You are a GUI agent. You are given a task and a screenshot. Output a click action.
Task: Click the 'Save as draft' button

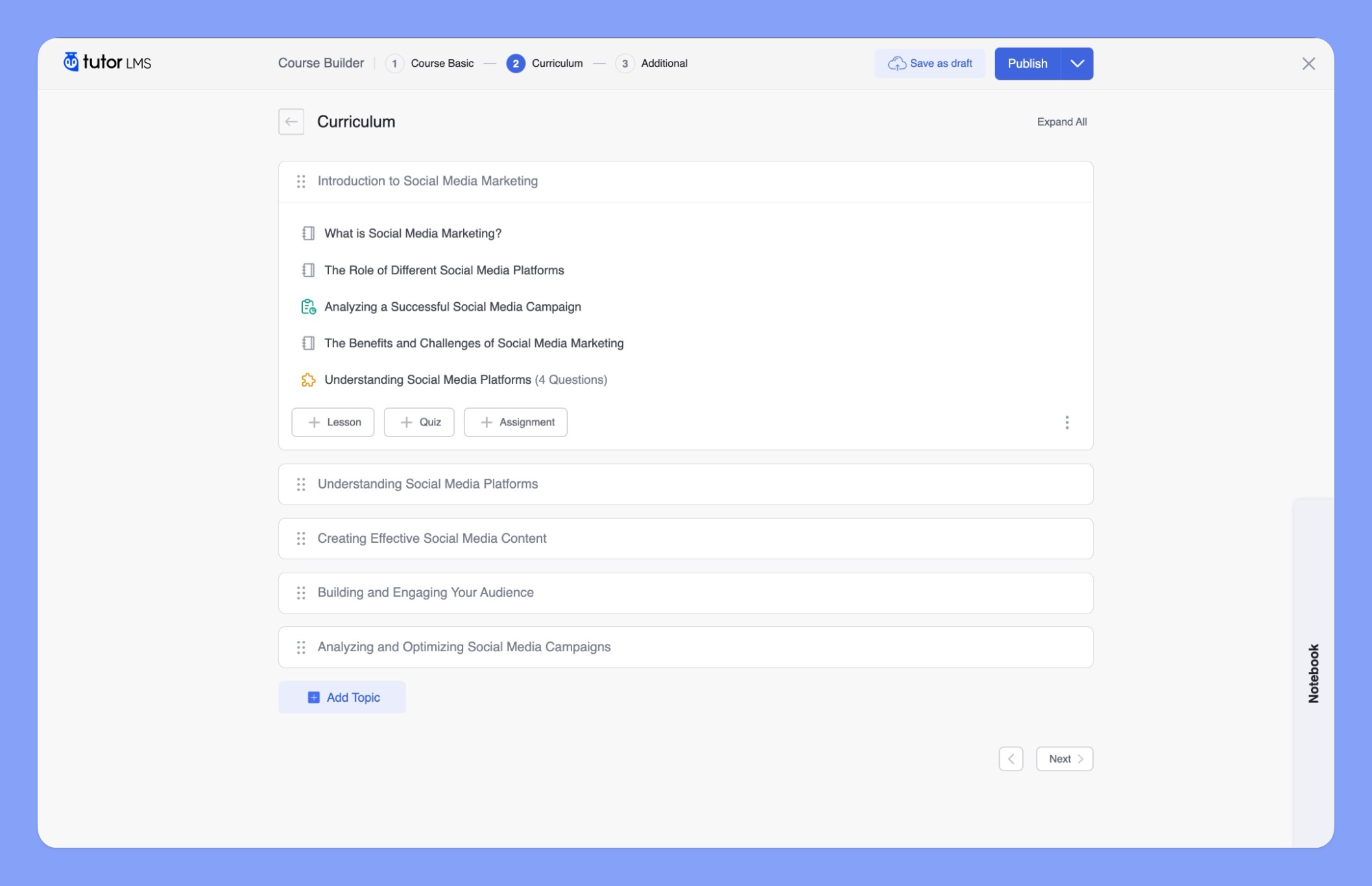[x=931, y=63]
